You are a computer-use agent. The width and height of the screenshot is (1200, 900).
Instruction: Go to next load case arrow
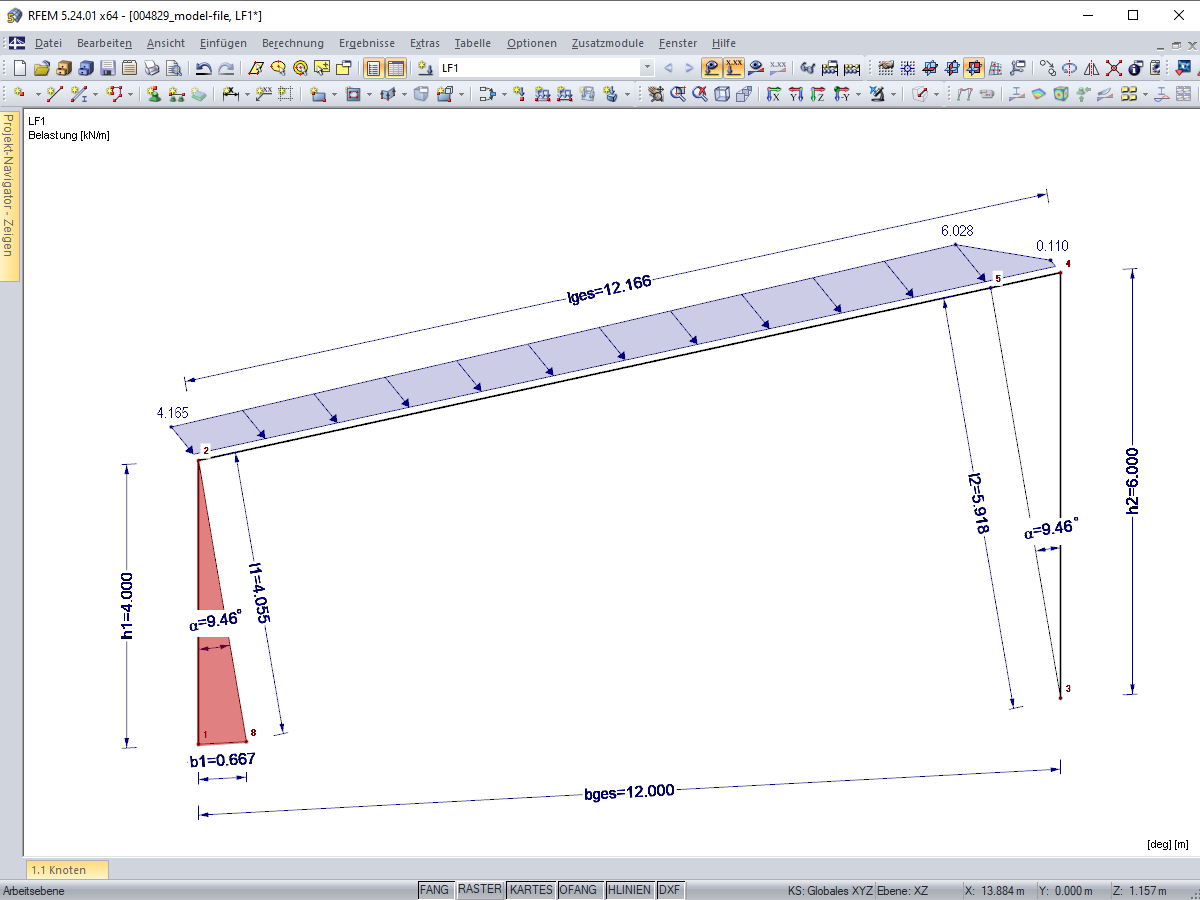click(x=689, y=68)
